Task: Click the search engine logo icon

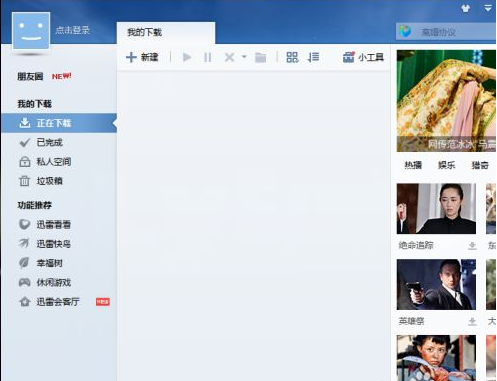Action: pos(405,32)
